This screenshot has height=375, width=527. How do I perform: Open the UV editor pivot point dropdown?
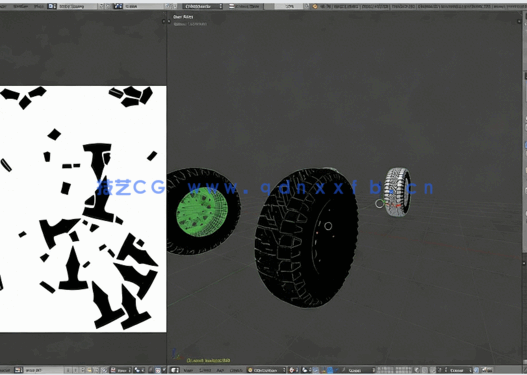(x=139, y=370)
